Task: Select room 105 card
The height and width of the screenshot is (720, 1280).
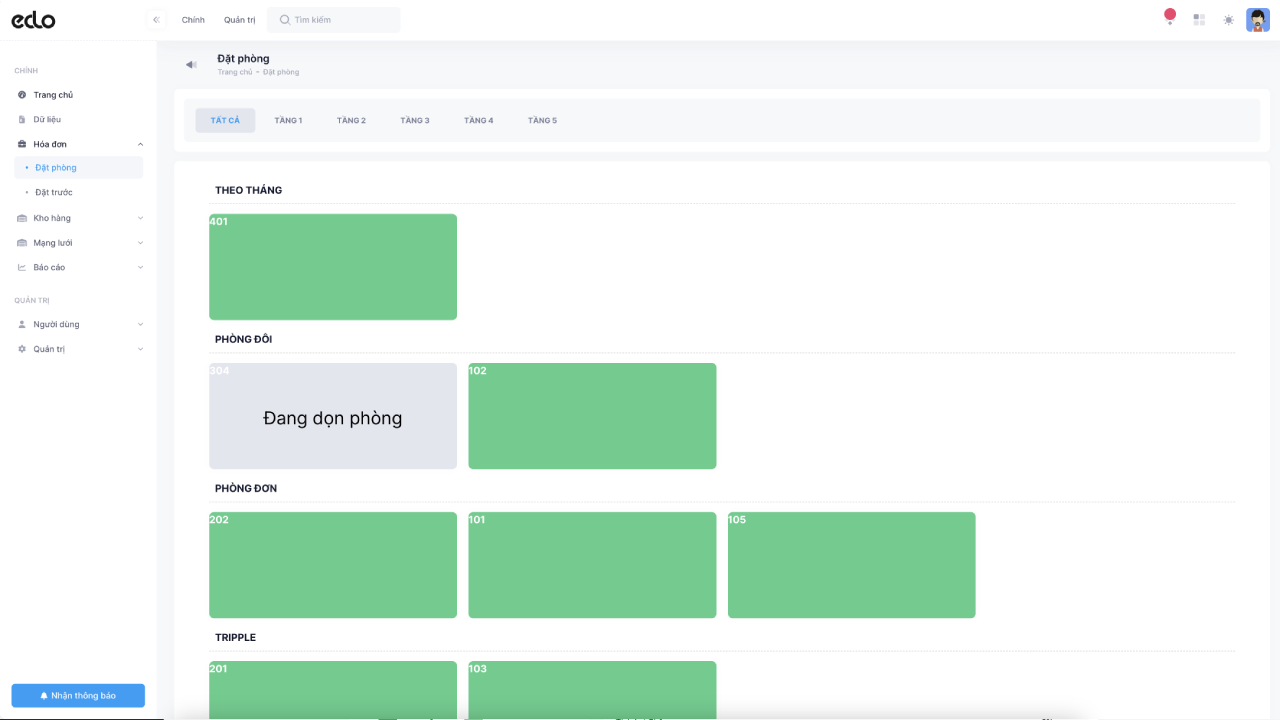Action: point(851,565)
